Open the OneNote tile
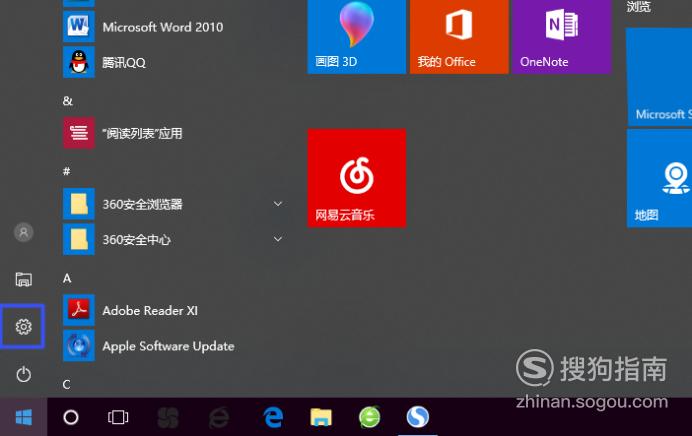The image size is (692, 436). pyautogui.click(x=561, y=35)
